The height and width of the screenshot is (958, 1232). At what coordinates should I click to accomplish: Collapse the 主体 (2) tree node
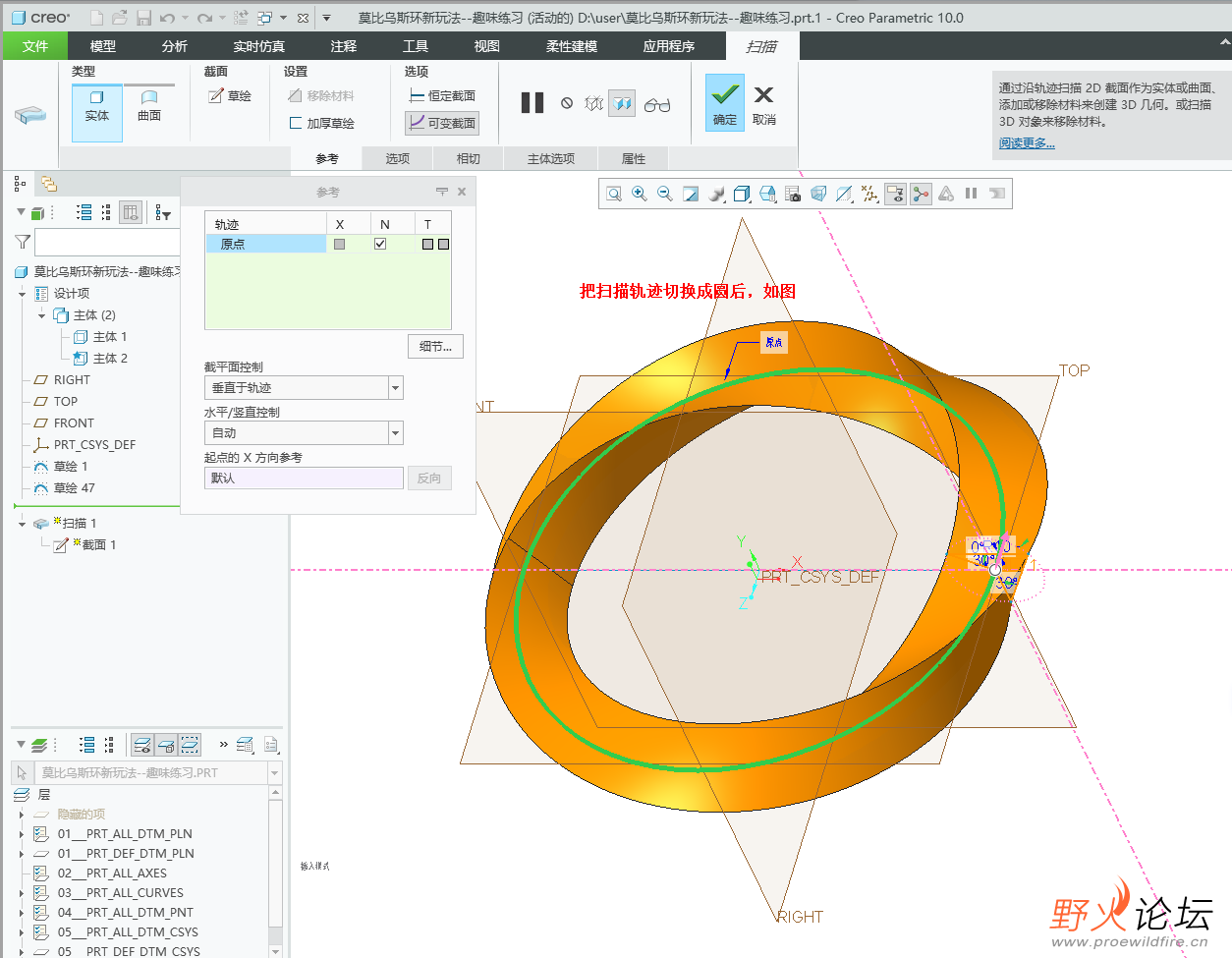click(x=41, y=315)
